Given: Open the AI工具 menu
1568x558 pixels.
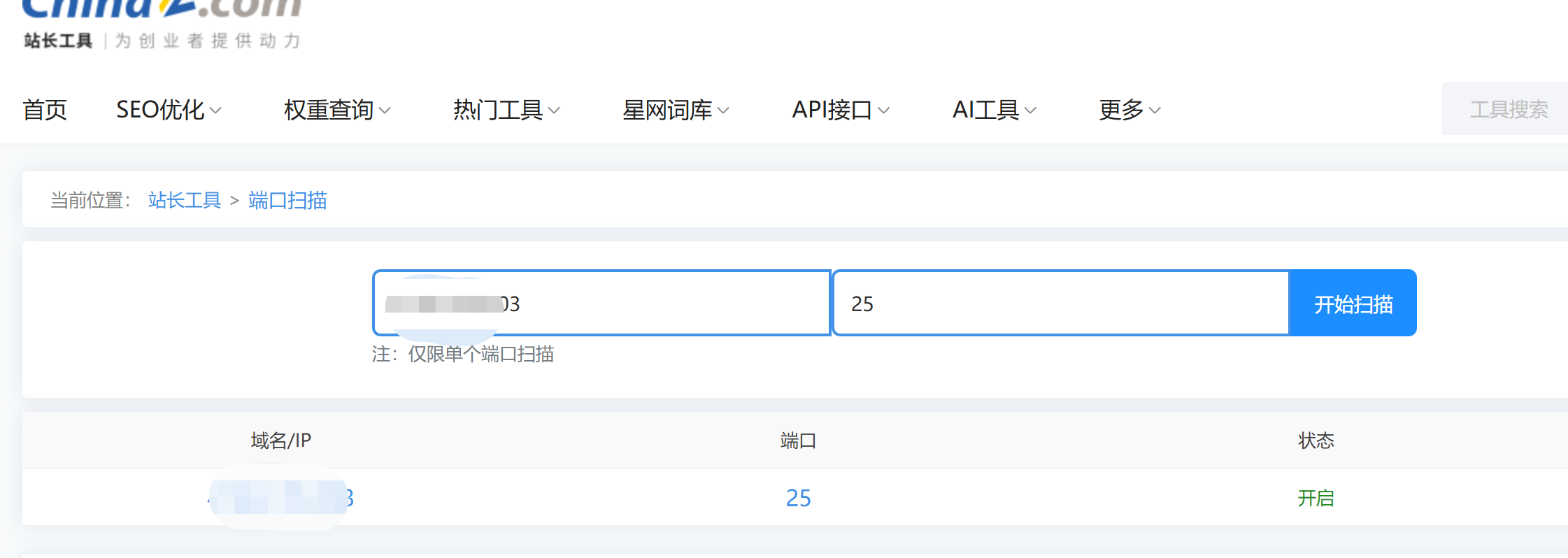Looking at the screenshot, I should 985,110.
